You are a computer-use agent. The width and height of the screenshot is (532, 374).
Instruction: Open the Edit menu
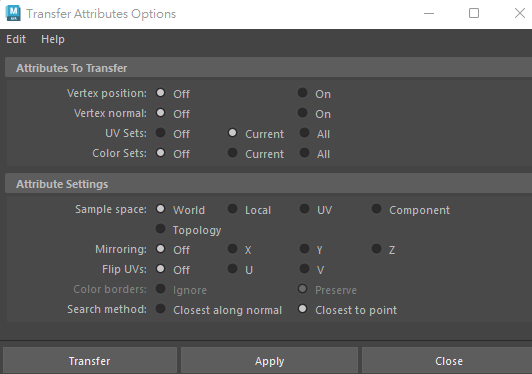tap(16, 39)
